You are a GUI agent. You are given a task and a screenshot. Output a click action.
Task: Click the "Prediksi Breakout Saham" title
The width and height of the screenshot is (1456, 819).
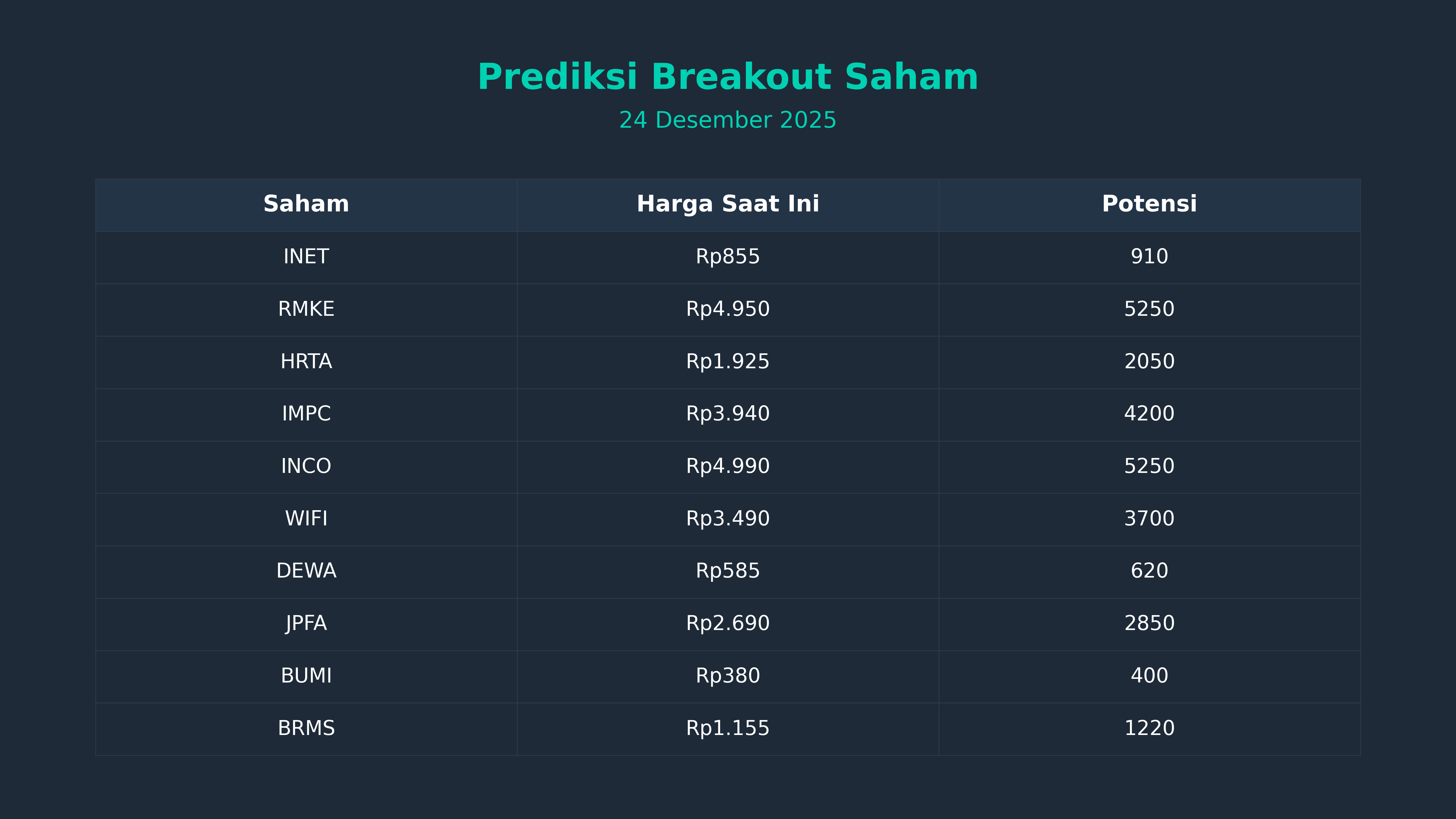727,77
